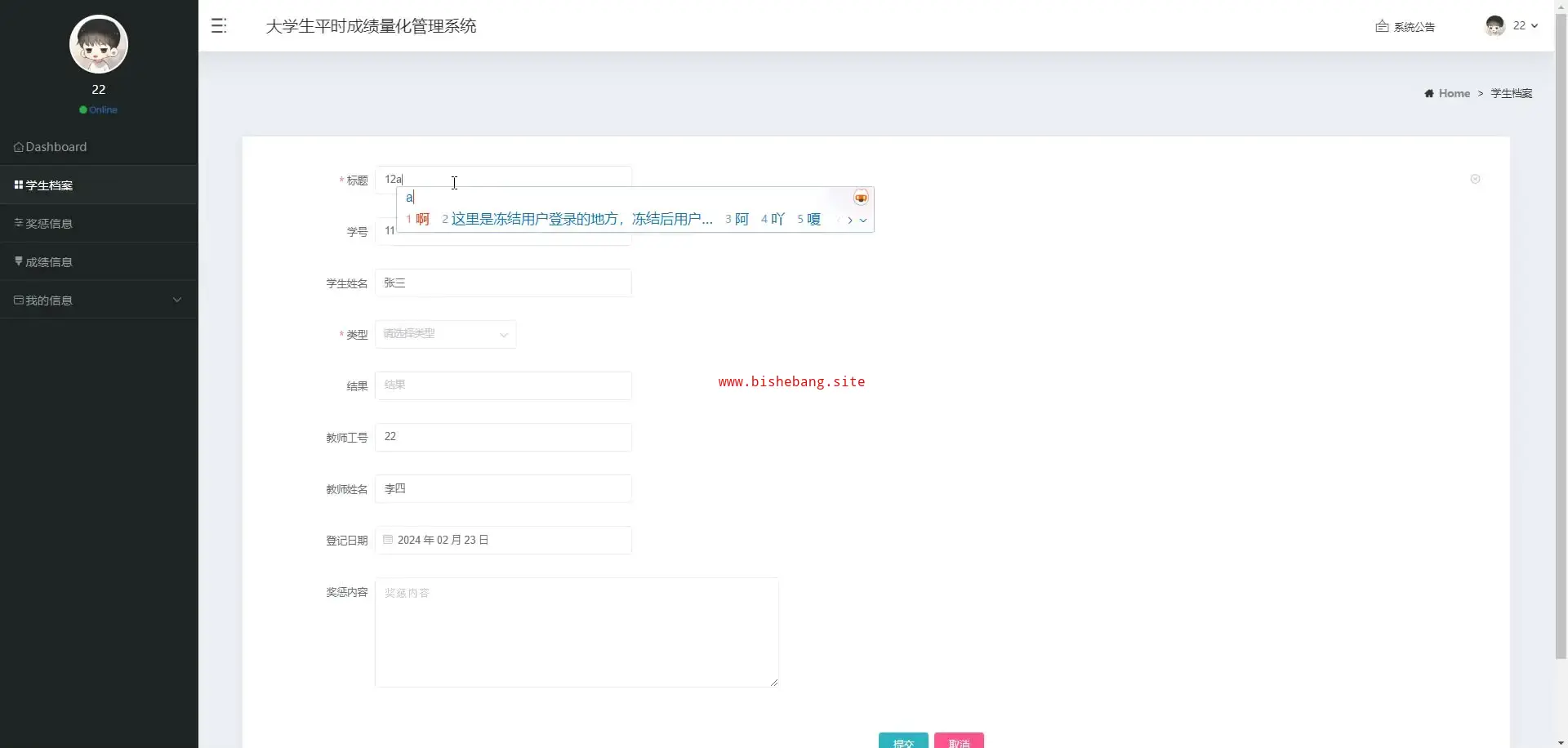Screen dimensions: 1568x748
Task: Click the Home breadcrumb icon
Action: pyautogui.click(x=1429, y=93)
